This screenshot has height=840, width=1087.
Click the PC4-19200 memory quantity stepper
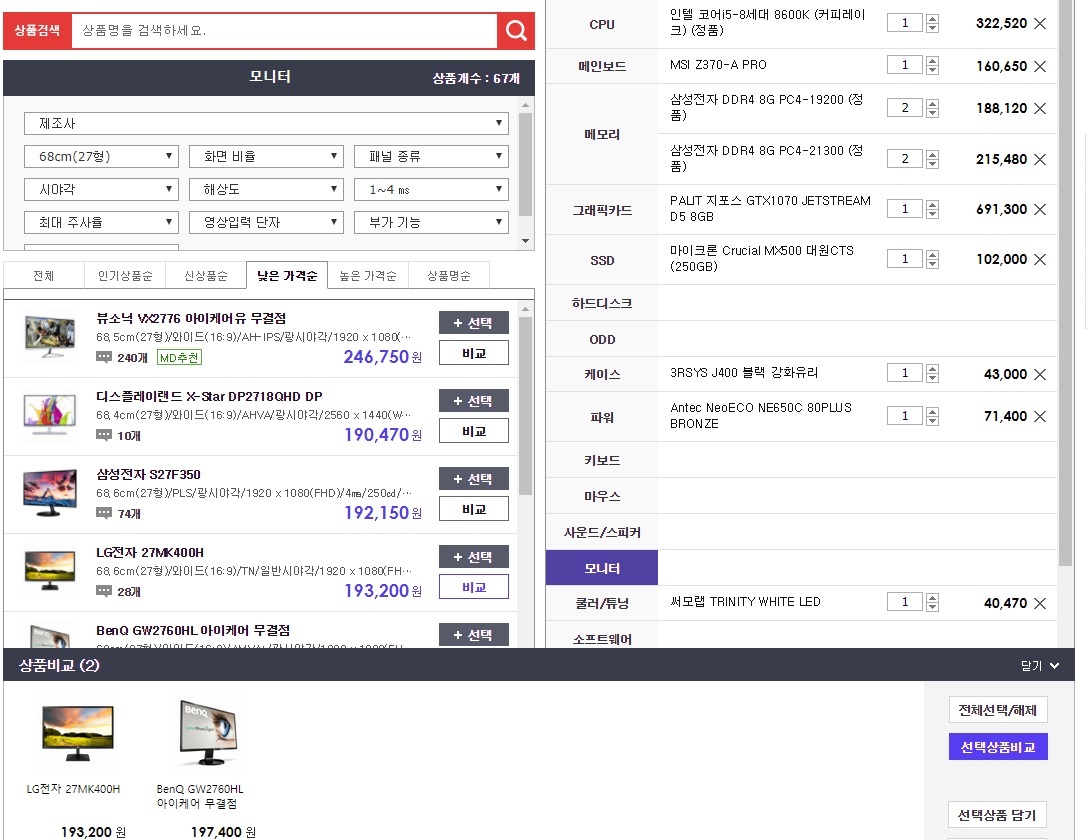click(x=932, y=108)
